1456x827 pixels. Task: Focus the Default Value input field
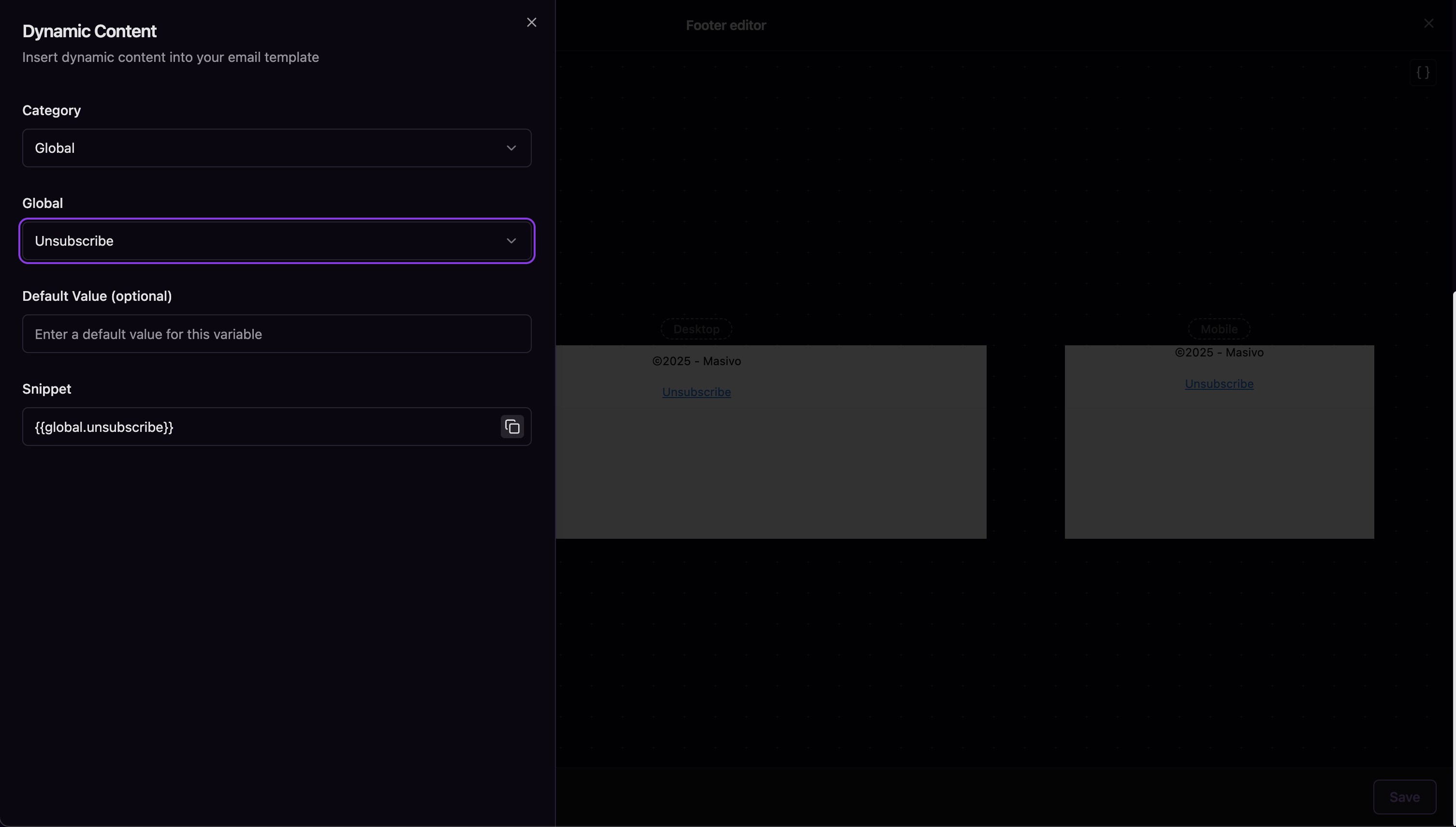pos(277,334)
